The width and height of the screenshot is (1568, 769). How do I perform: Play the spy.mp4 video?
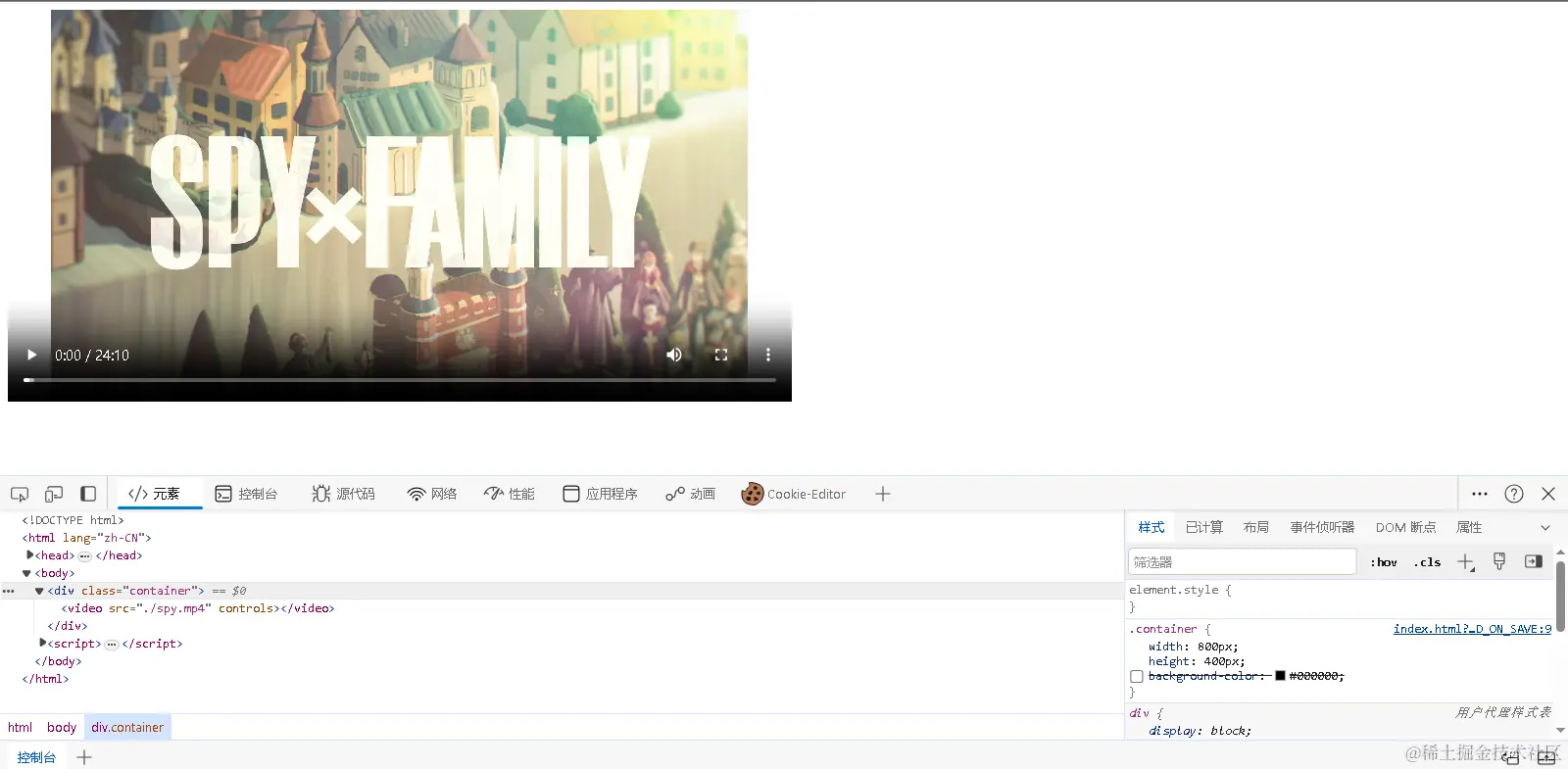coord(31,355)
